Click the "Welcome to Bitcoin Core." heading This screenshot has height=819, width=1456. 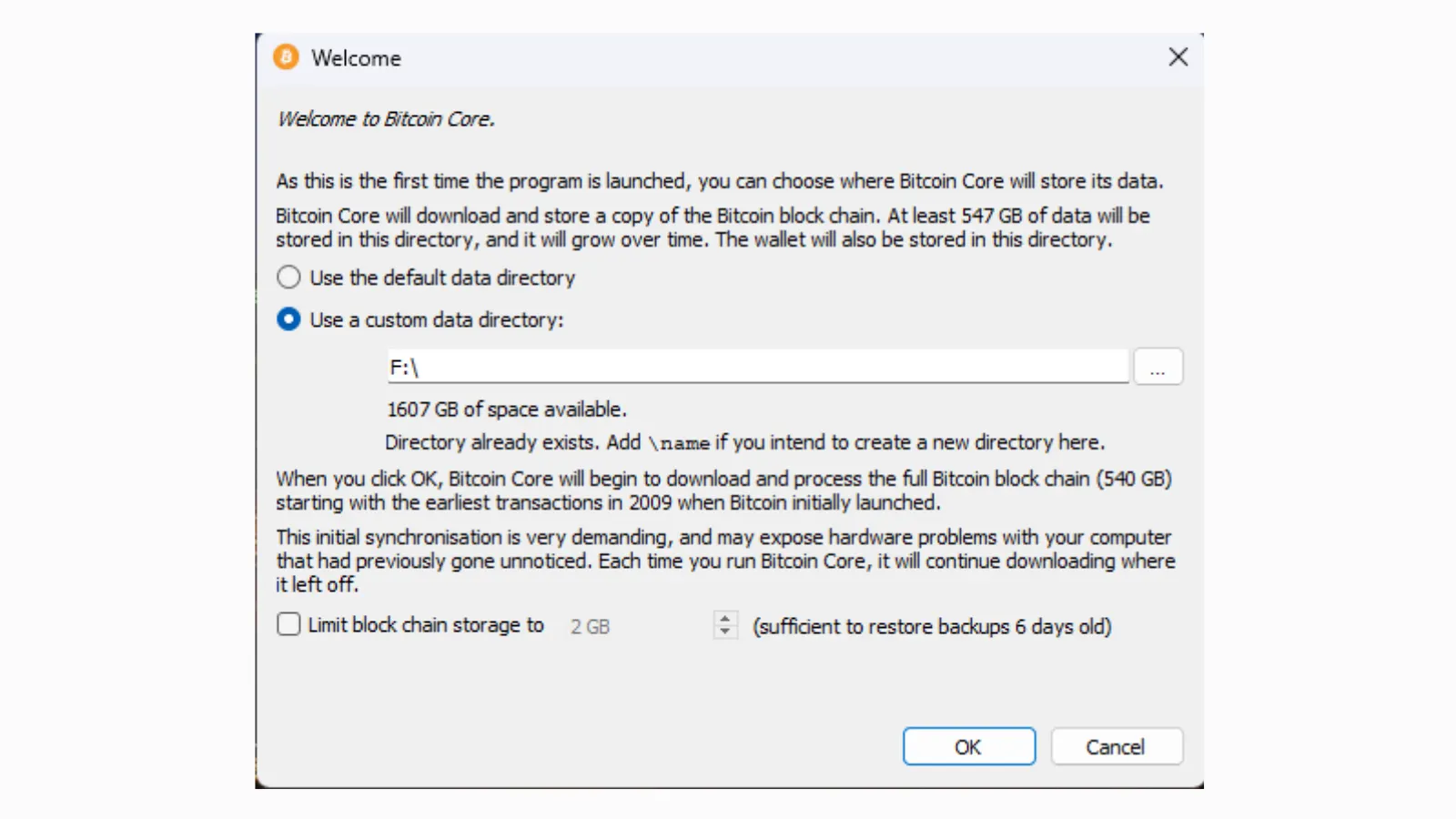coord(386,119)
